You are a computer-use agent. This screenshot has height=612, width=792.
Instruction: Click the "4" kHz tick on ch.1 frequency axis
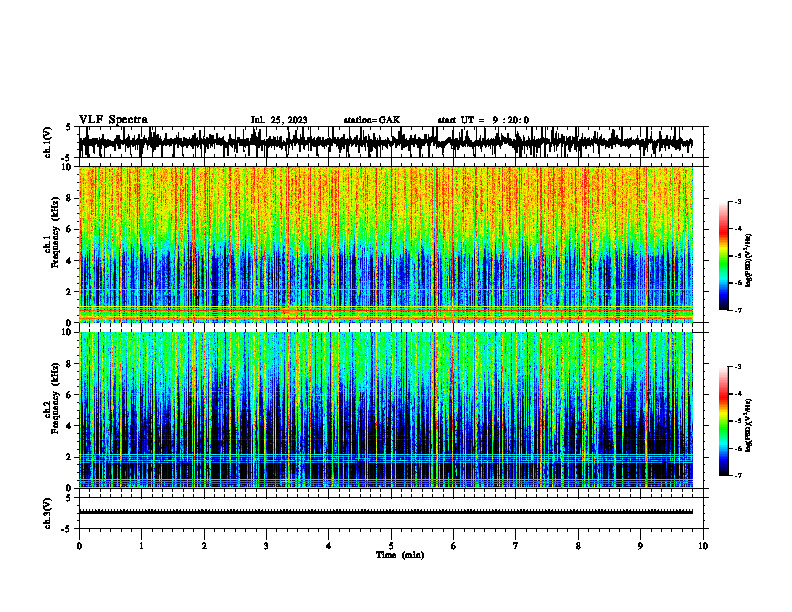tap(71, 261)
